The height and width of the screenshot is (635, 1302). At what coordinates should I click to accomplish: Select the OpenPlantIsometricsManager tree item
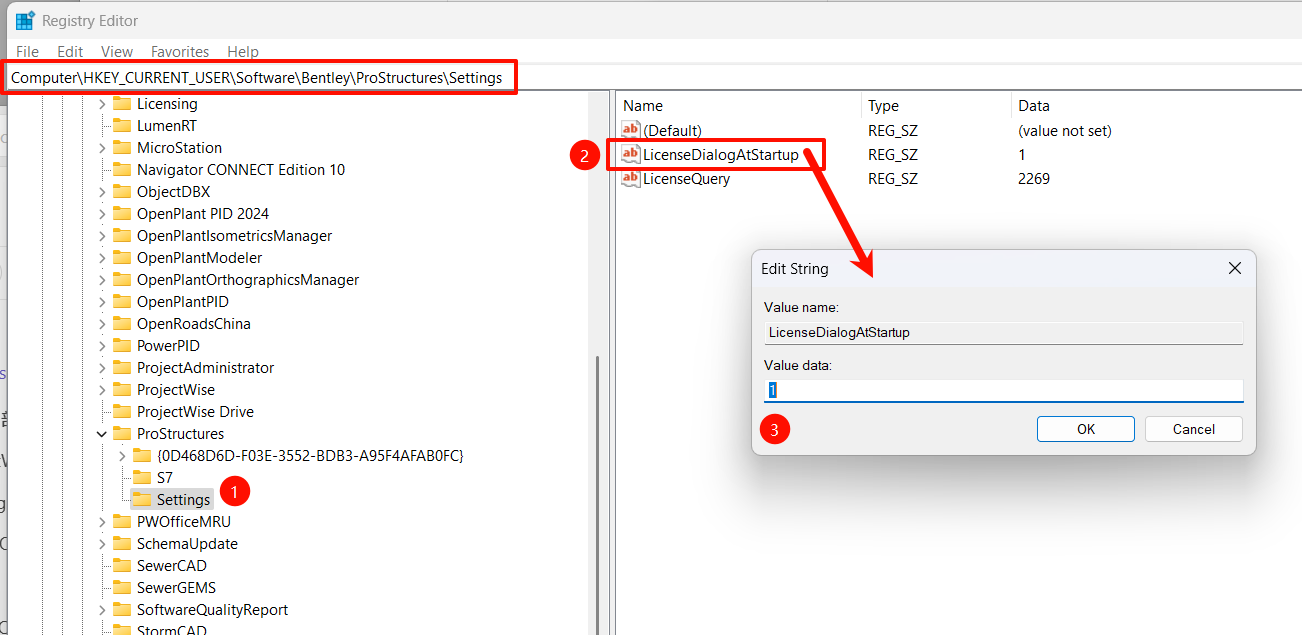[x=234, y=236]
